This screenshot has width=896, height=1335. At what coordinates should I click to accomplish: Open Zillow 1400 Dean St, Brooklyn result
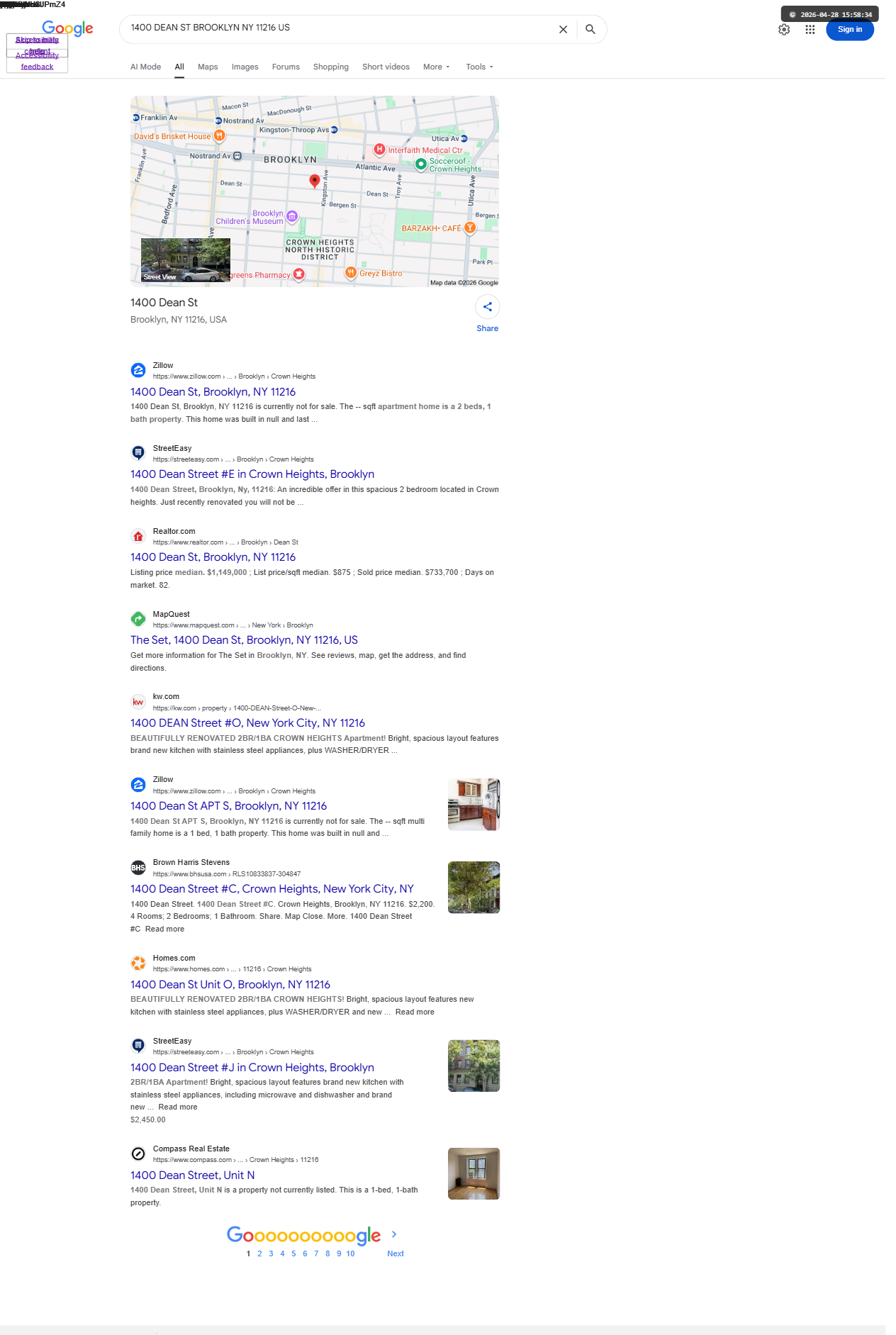click(213, 391)
